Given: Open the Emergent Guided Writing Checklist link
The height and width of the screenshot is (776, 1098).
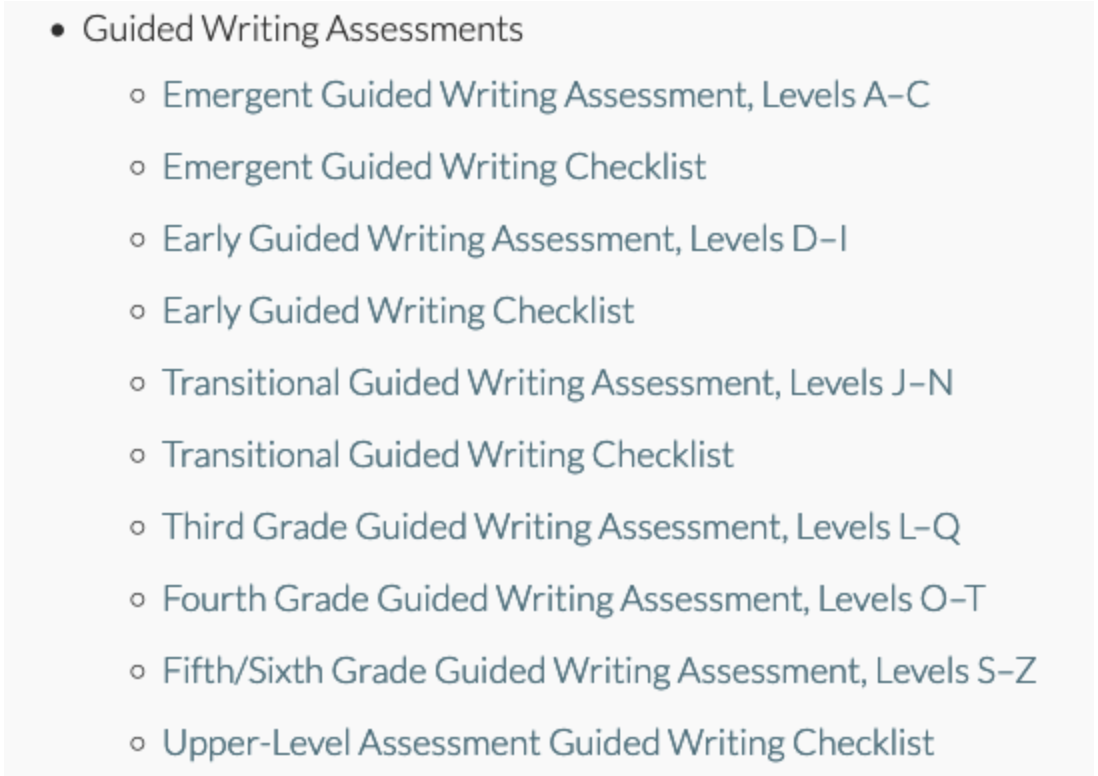Looking at the screenshot, I should [x=434, y=167].
